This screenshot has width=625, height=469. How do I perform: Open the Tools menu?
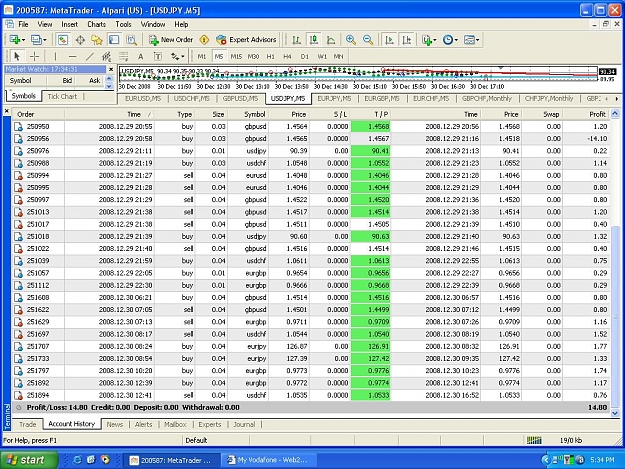pyautogui.click(x=123, y=24)
